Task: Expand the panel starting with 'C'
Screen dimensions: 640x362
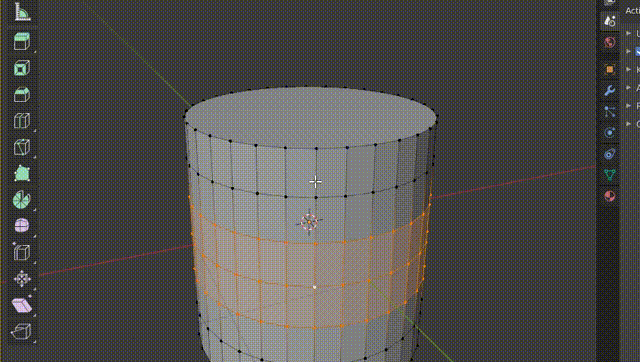Action: [x=629, y=123]
